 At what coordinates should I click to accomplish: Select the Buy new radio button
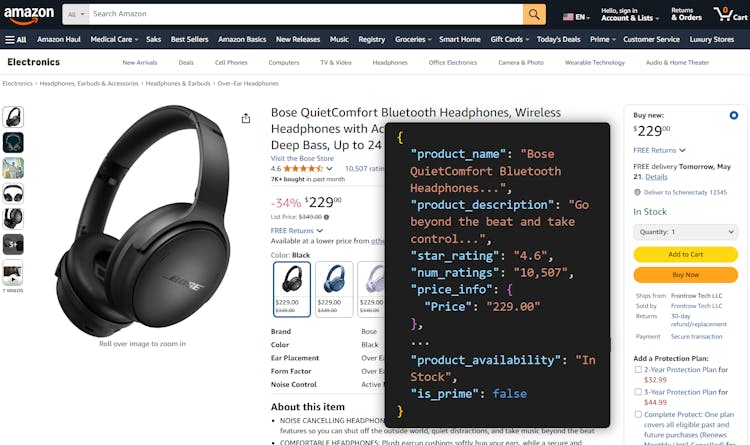tap(734, 115)
